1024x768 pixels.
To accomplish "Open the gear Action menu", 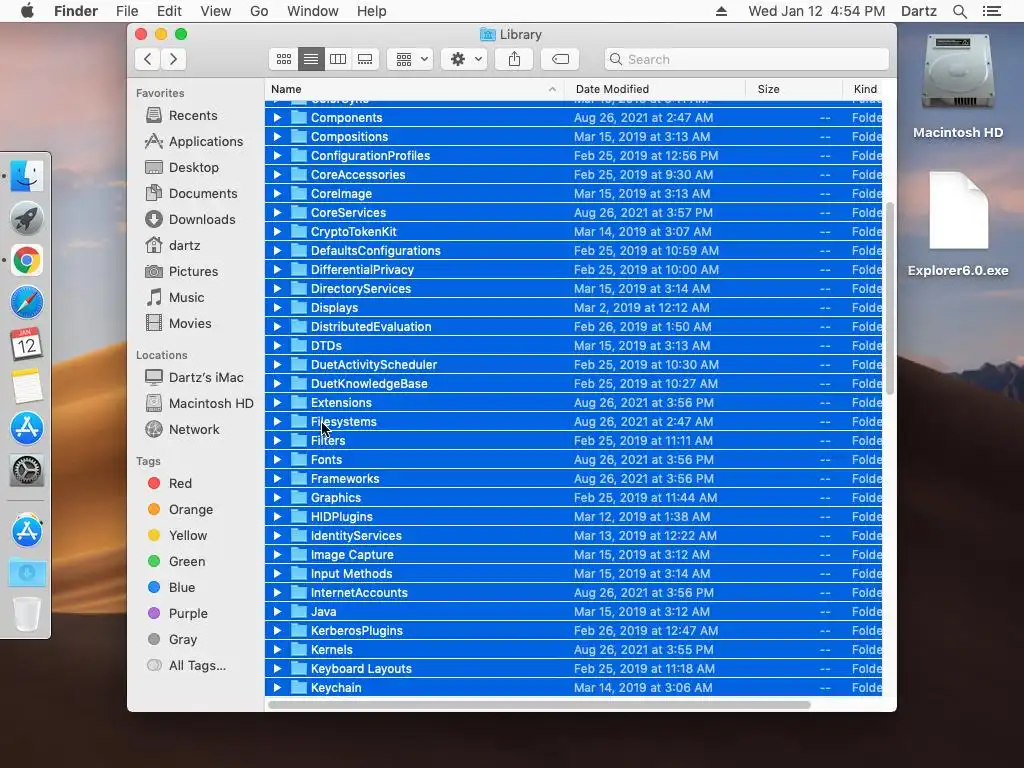I will pyautogui.click(x=465, y=59).
